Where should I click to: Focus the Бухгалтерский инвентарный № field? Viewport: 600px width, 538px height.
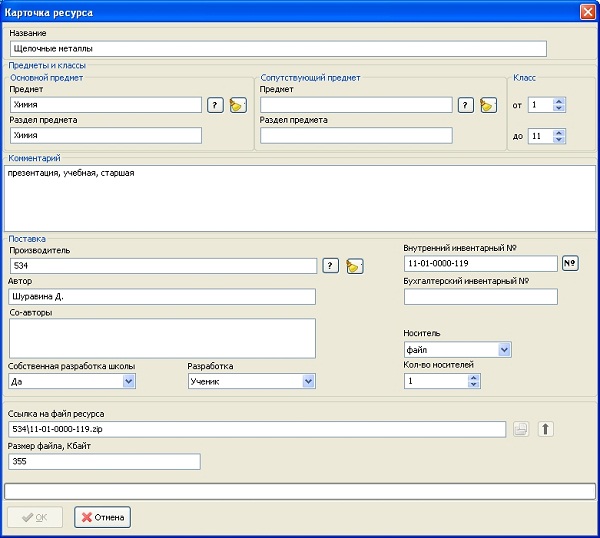click(x=480, y=296)
